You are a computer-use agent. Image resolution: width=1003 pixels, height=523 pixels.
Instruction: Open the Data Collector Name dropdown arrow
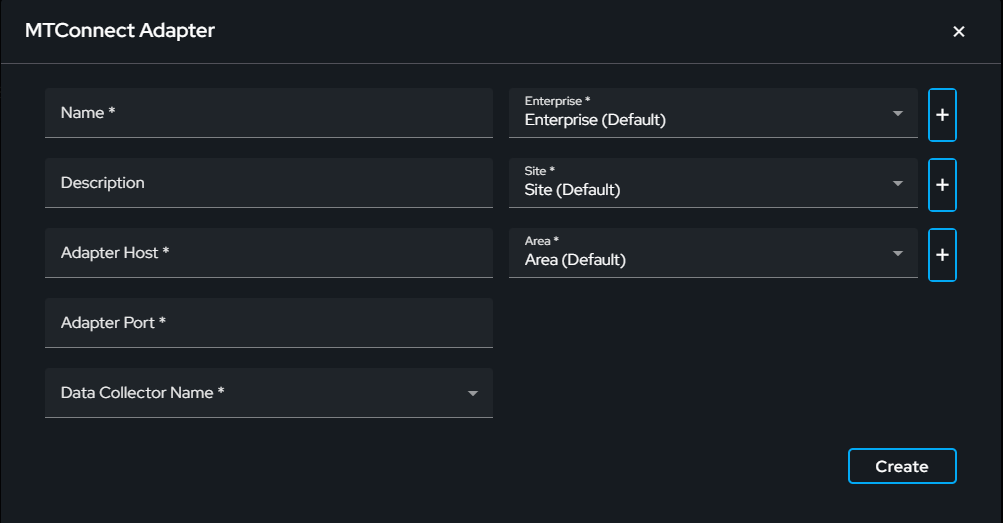473,393
